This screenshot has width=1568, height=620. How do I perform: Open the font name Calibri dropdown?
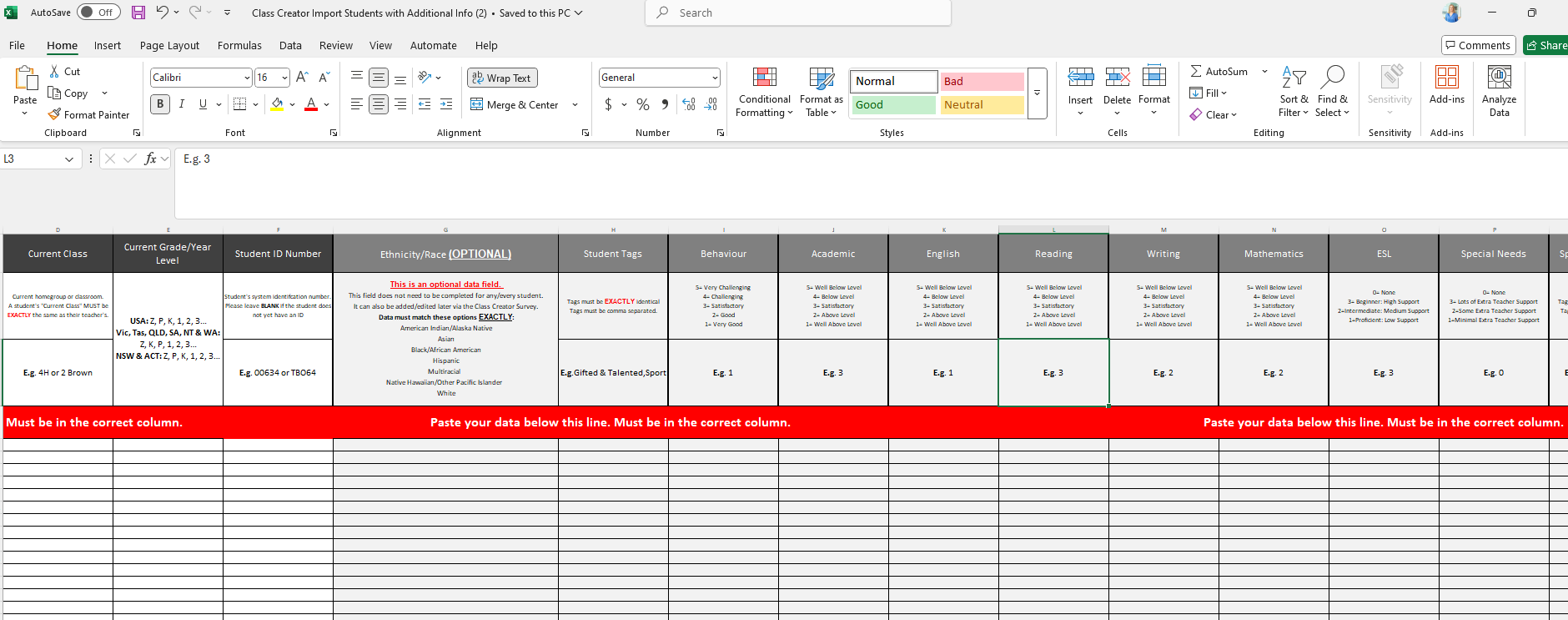(x=247, y=78)
